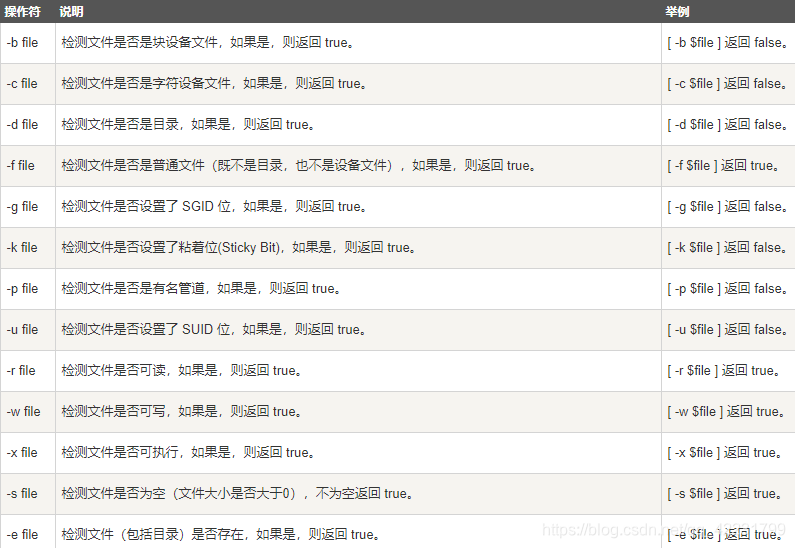Click example '[ -p $file ] 返回 false'
The width and height of the screenshot is (795, 548).
[728, 289]
